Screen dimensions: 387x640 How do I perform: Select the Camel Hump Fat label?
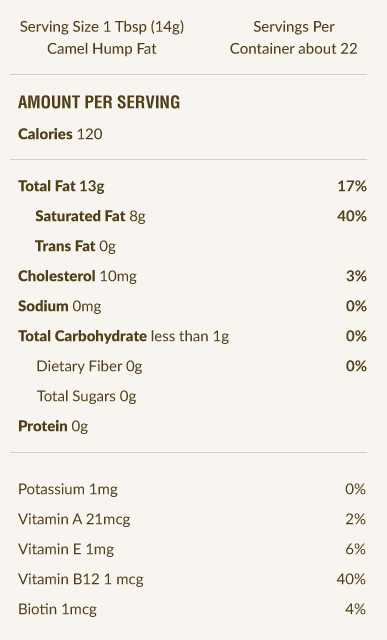[102, 49]
